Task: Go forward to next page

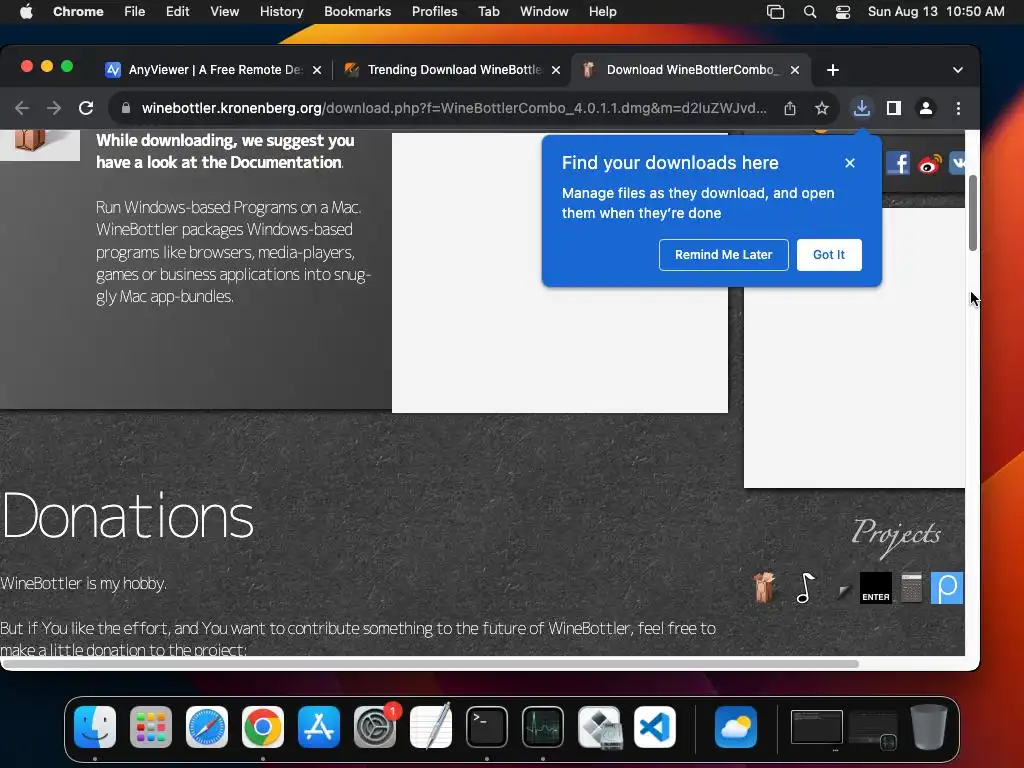Action: [x=54, y=108]
